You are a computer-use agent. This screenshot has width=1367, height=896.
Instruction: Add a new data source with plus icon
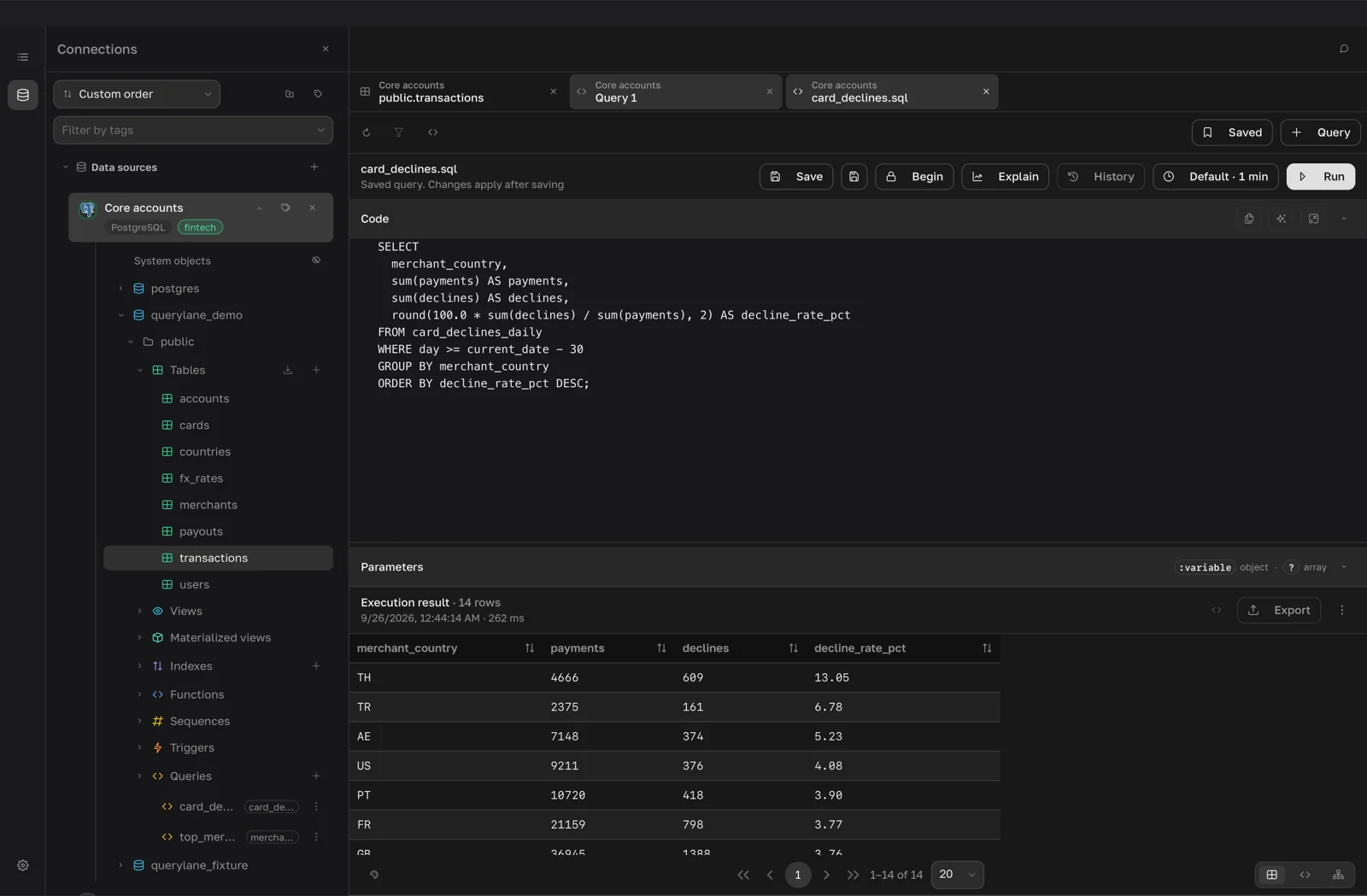click(314, 167)
